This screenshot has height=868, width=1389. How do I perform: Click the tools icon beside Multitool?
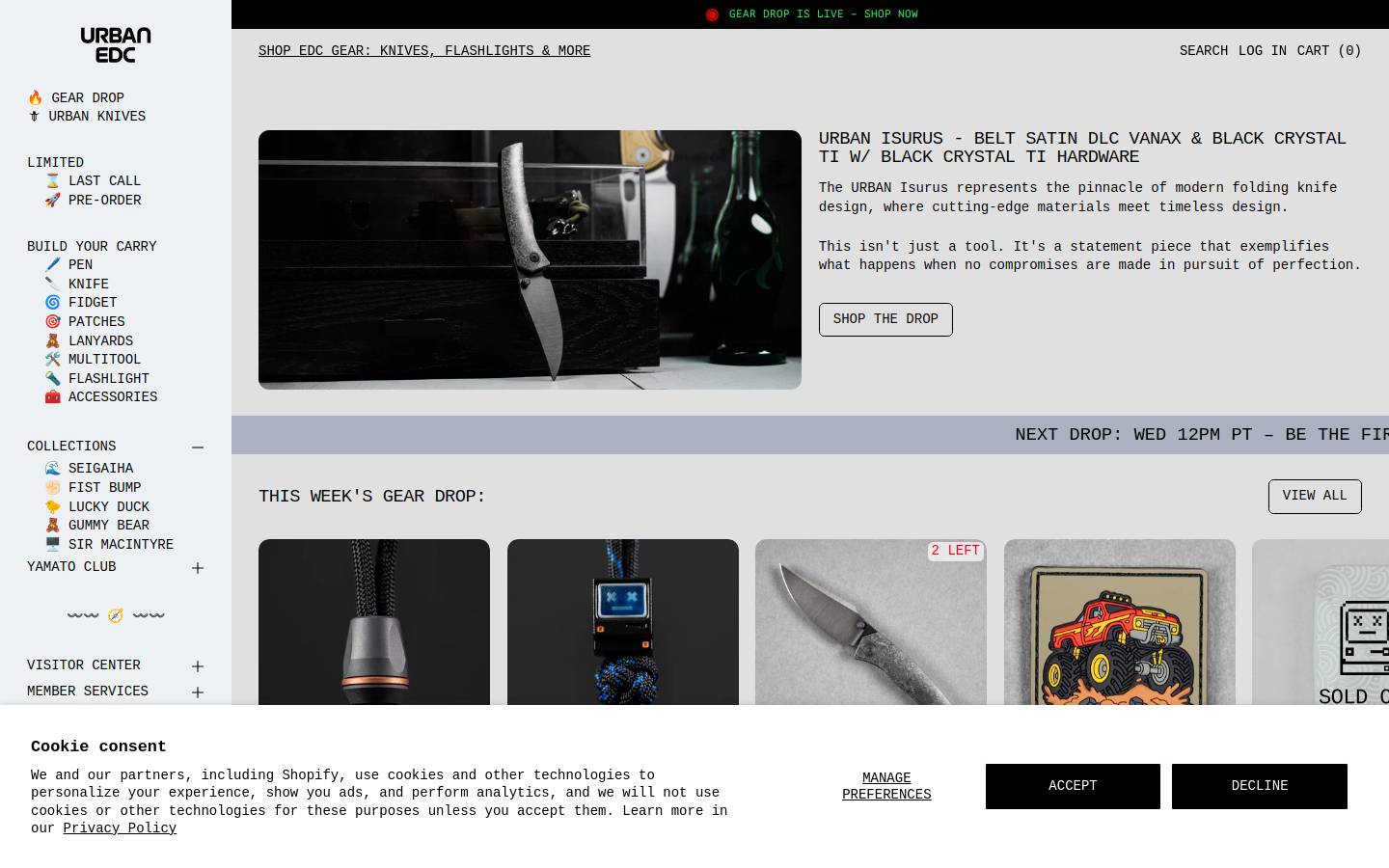pos(52,360)
